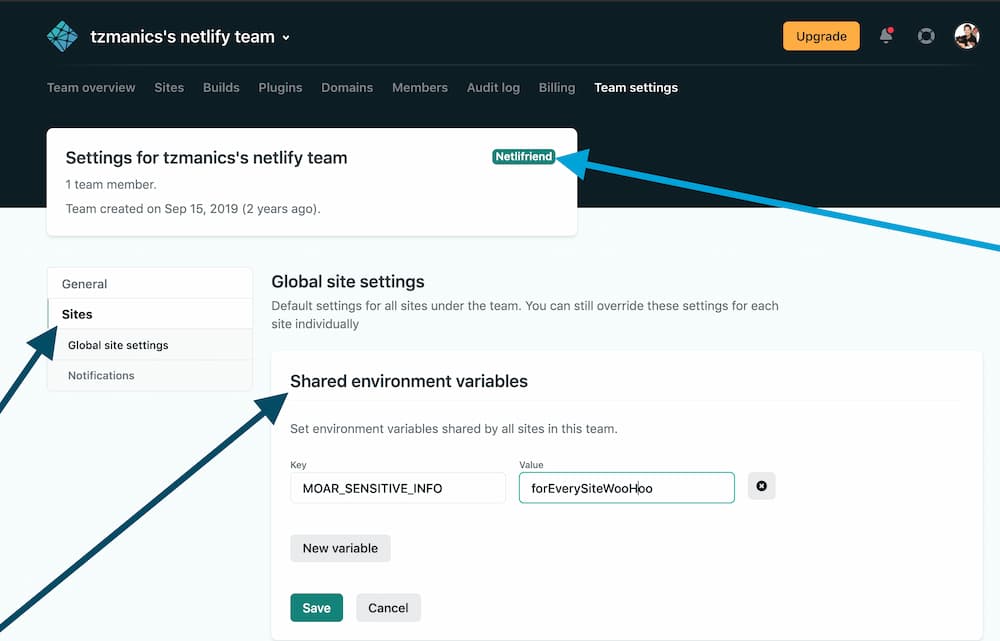Viewport: 1000px width, 641px height.
Task: Open the Builds tab
Action: pyautogui.click(x=221, y=87)
